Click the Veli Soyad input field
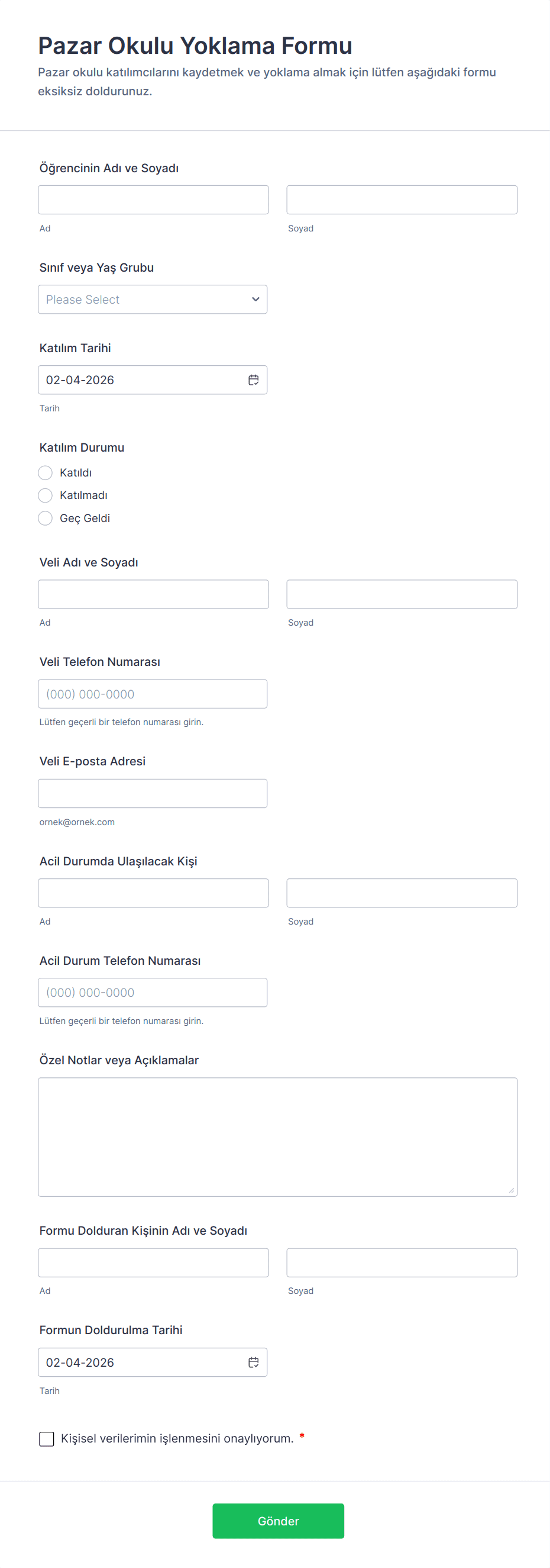This screenshot has height=1568, width=550. coord(402,594)
